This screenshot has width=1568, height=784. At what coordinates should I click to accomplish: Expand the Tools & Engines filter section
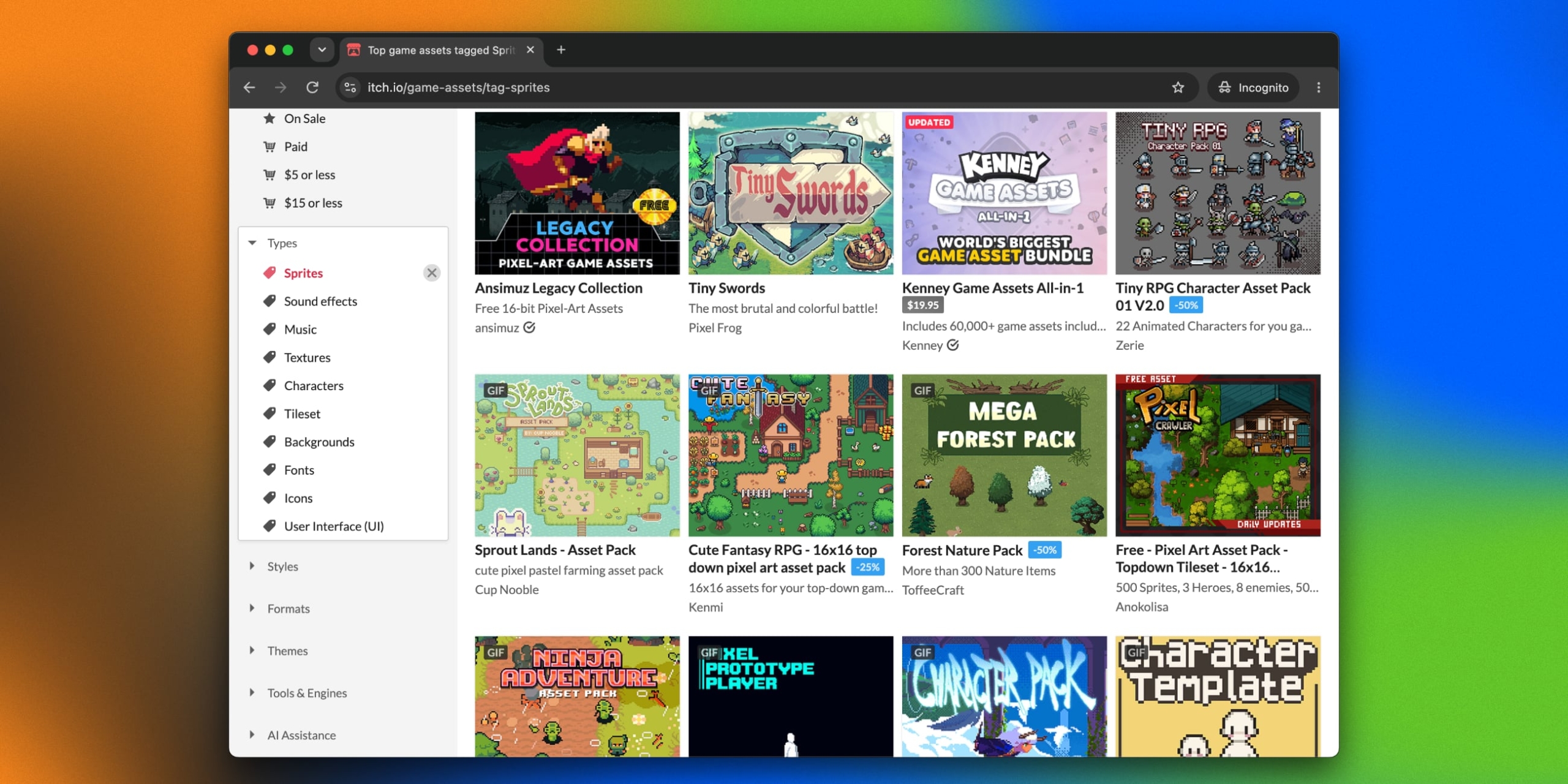[306, 693]
